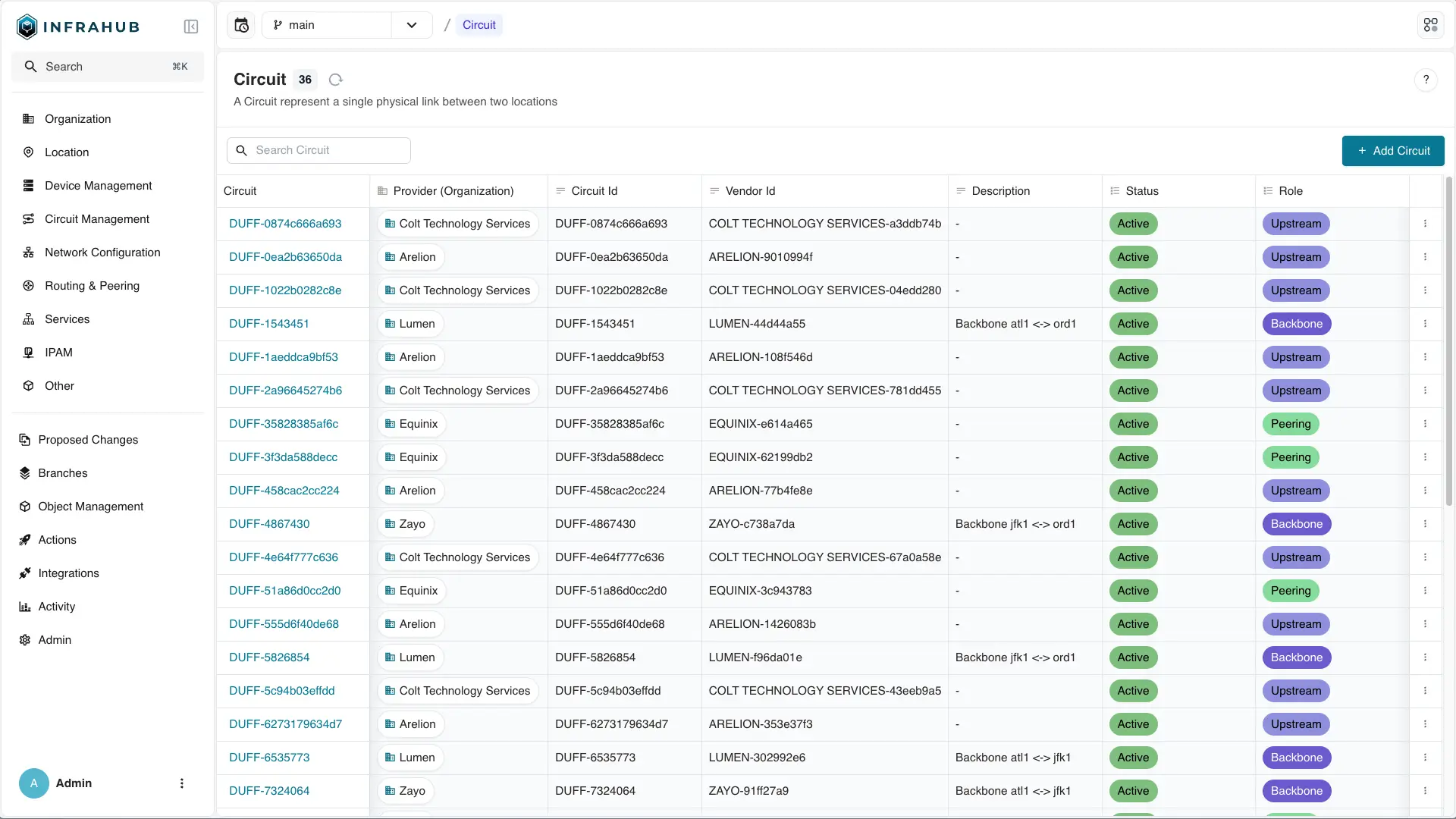Click the Peering role badge for DUFF-35828385af6c

click(x=1291, y=424)
